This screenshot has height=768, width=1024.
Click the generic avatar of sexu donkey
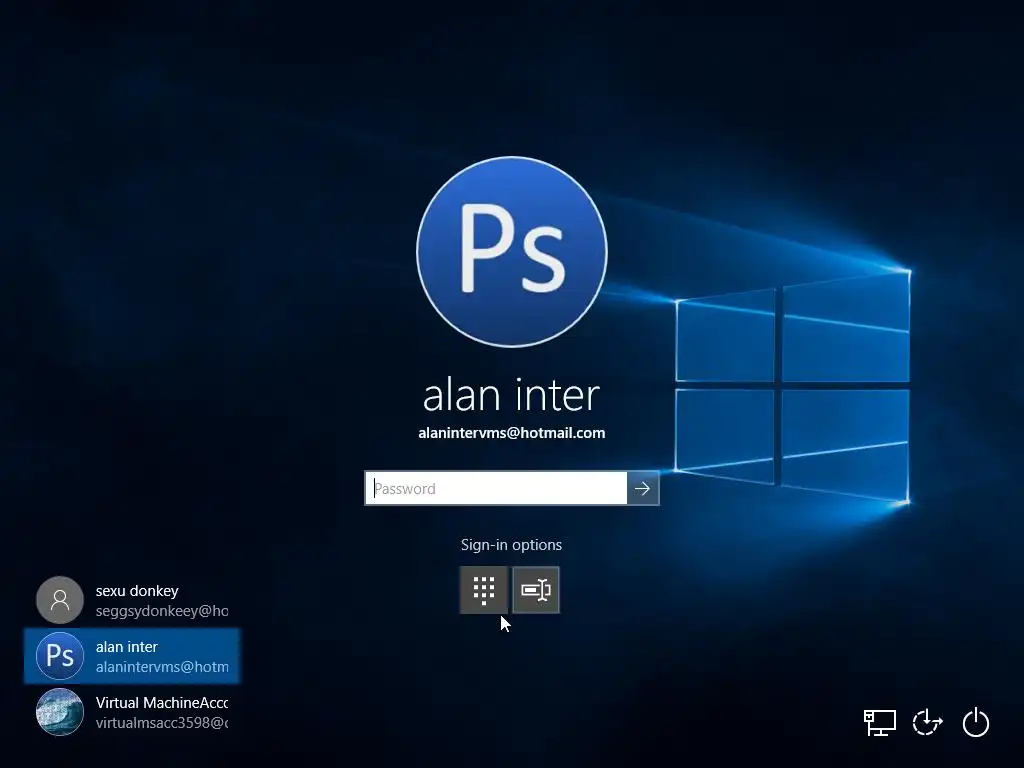(59, 600)
